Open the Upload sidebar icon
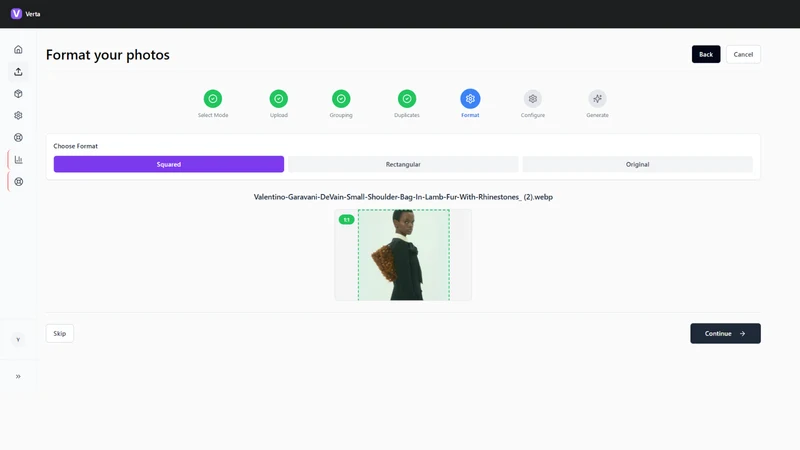This screenshot has height=450, width=800. (x=18, y=71)
